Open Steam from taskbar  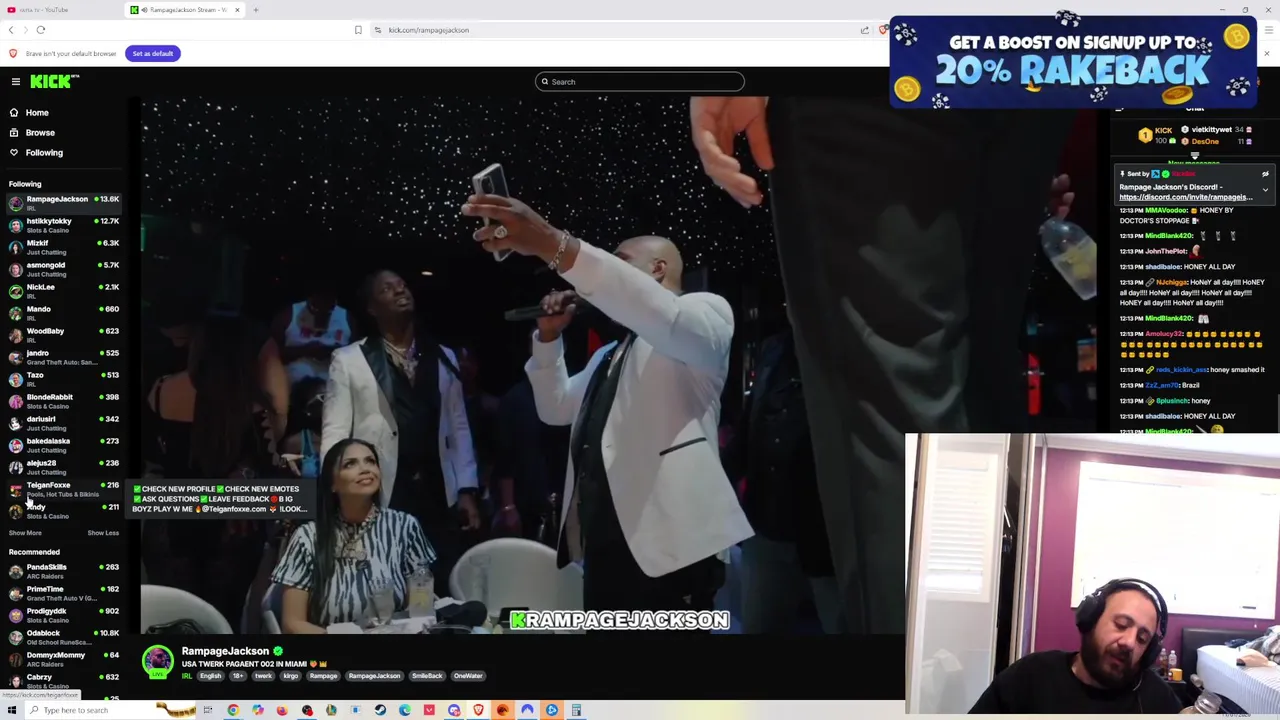tap(380, 710)
